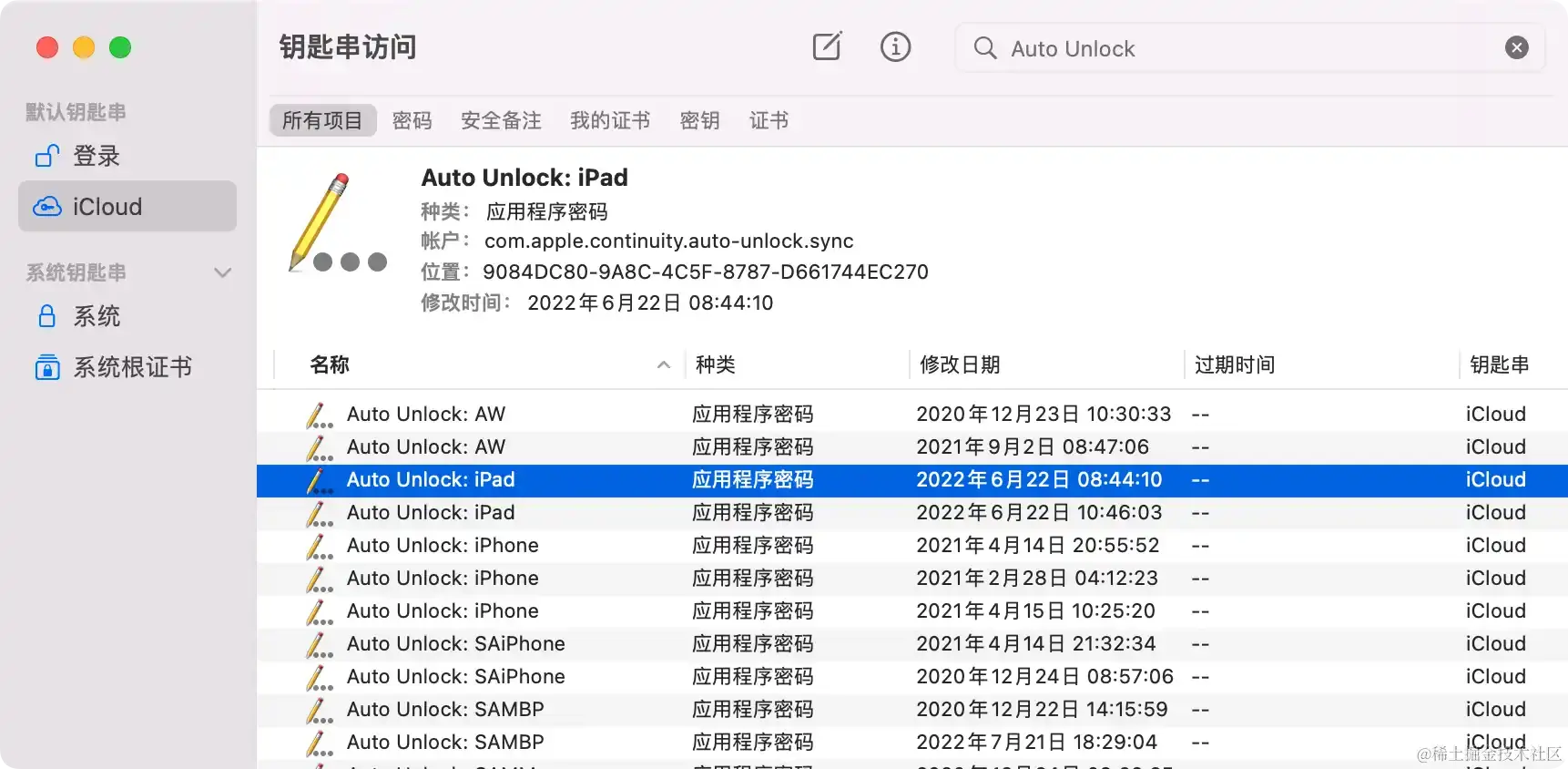
Task: Toggle sort direction on 名称 column
Action: click(x=664, y=364)
